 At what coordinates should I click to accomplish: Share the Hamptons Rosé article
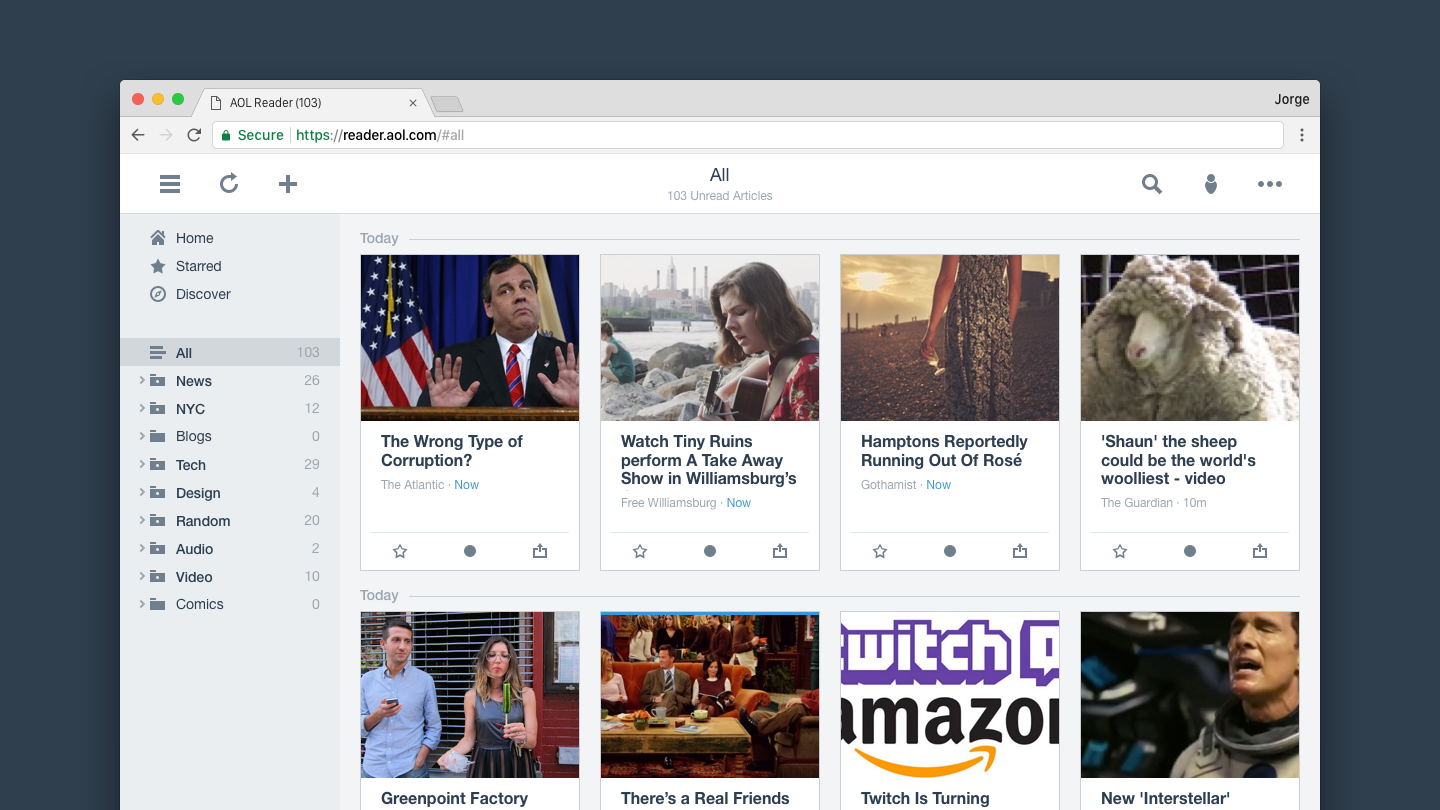(x=1020, y=551)
